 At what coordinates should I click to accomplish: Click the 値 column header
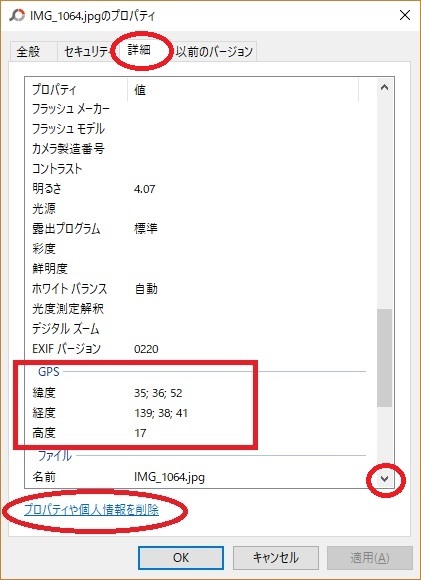(243, 89)
